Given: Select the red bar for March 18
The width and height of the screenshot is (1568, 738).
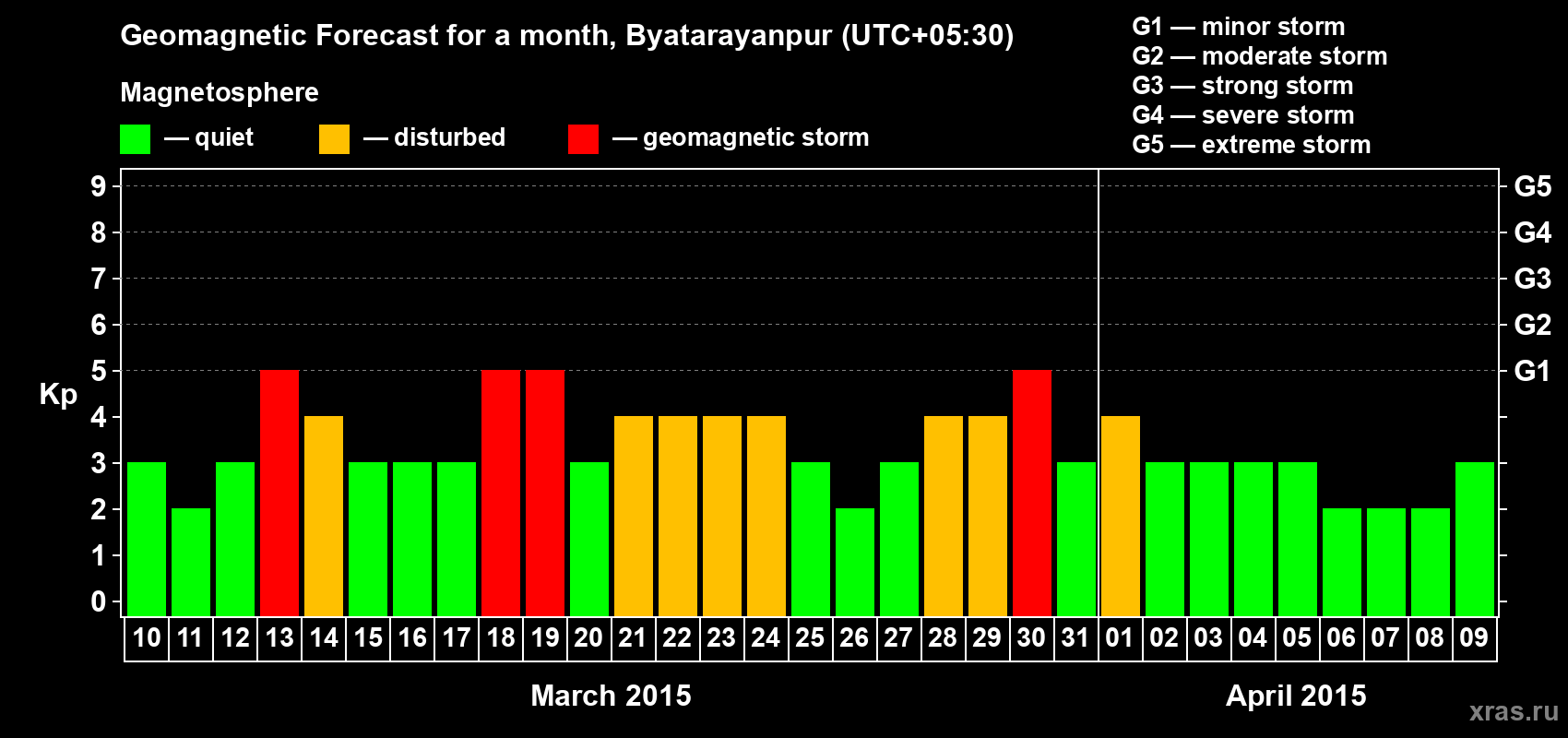Looking at the screenshot, I should pos(501,493).
